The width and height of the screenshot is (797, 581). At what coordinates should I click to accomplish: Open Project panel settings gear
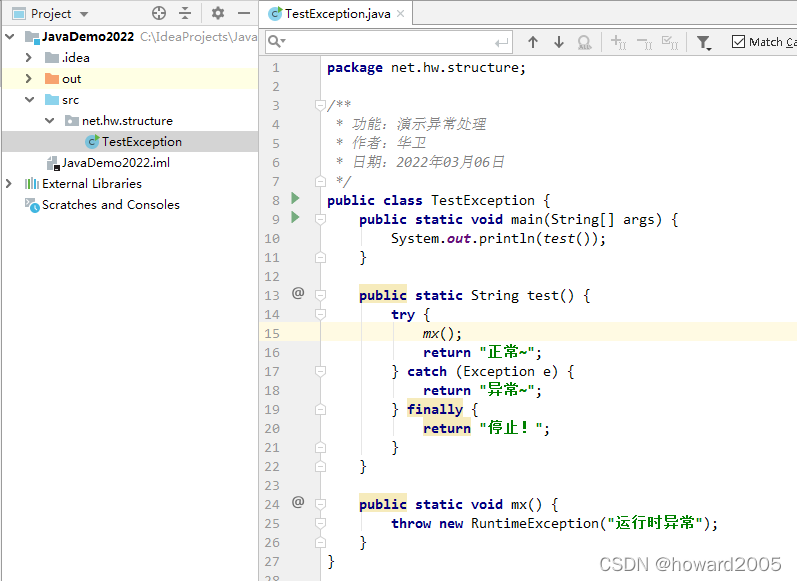[x=218, y=13]
